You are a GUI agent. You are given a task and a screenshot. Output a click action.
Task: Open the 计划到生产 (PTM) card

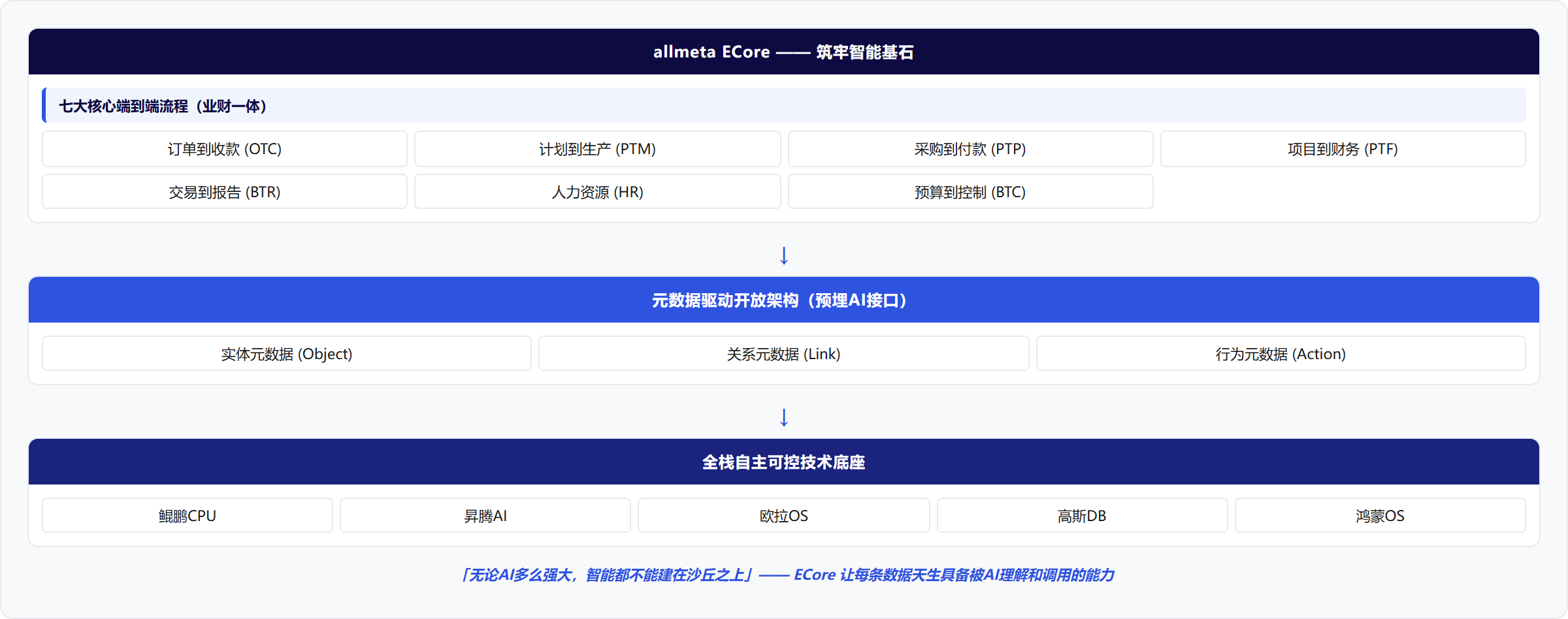pyautogui.click(x=597, y=149)
